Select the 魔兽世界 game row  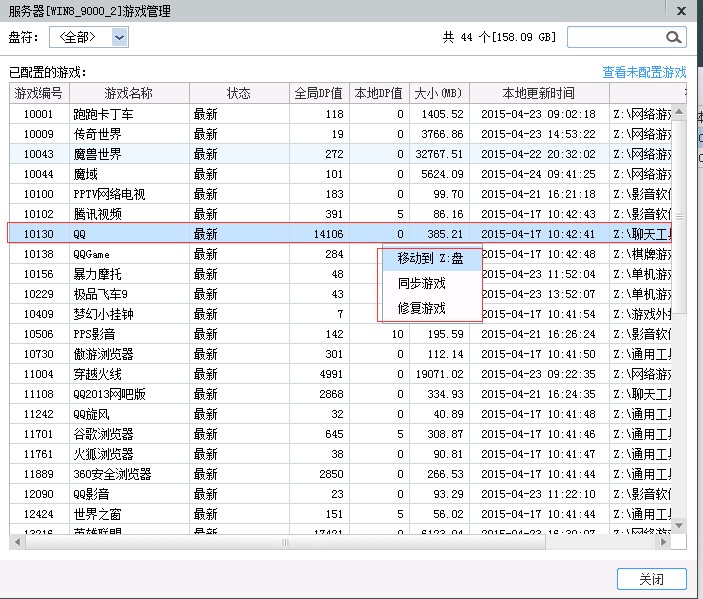coord(340,154)
